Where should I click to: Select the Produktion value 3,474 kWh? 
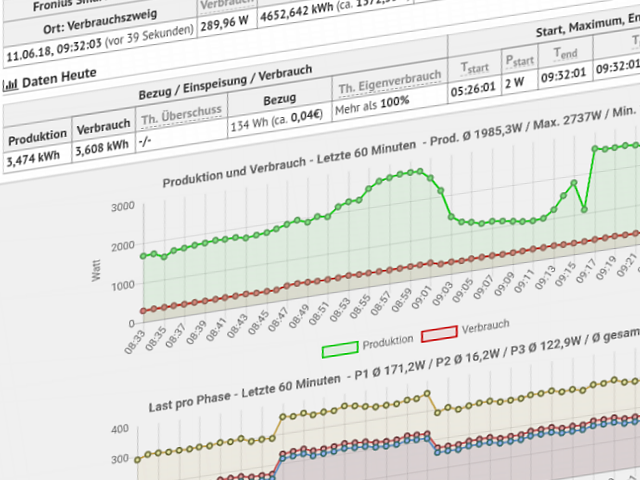pos(33,158)
